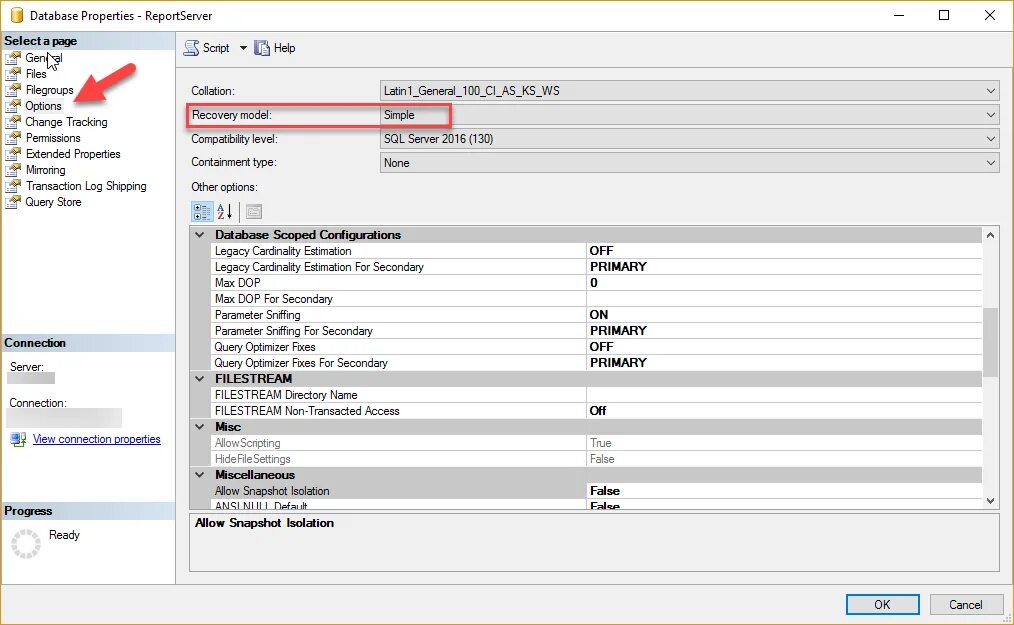Maximize the Database Properties window
1014x625 pixels.
(944, 15)
